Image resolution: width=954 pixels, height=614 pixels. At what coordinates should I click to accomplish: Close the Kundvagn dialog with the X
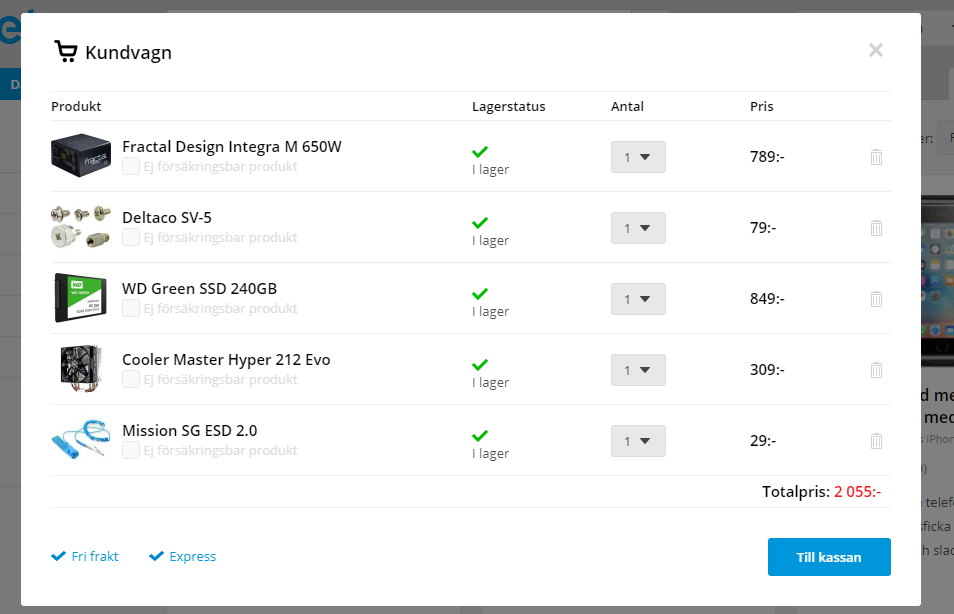pyautogui.click(x=876, y=50)
